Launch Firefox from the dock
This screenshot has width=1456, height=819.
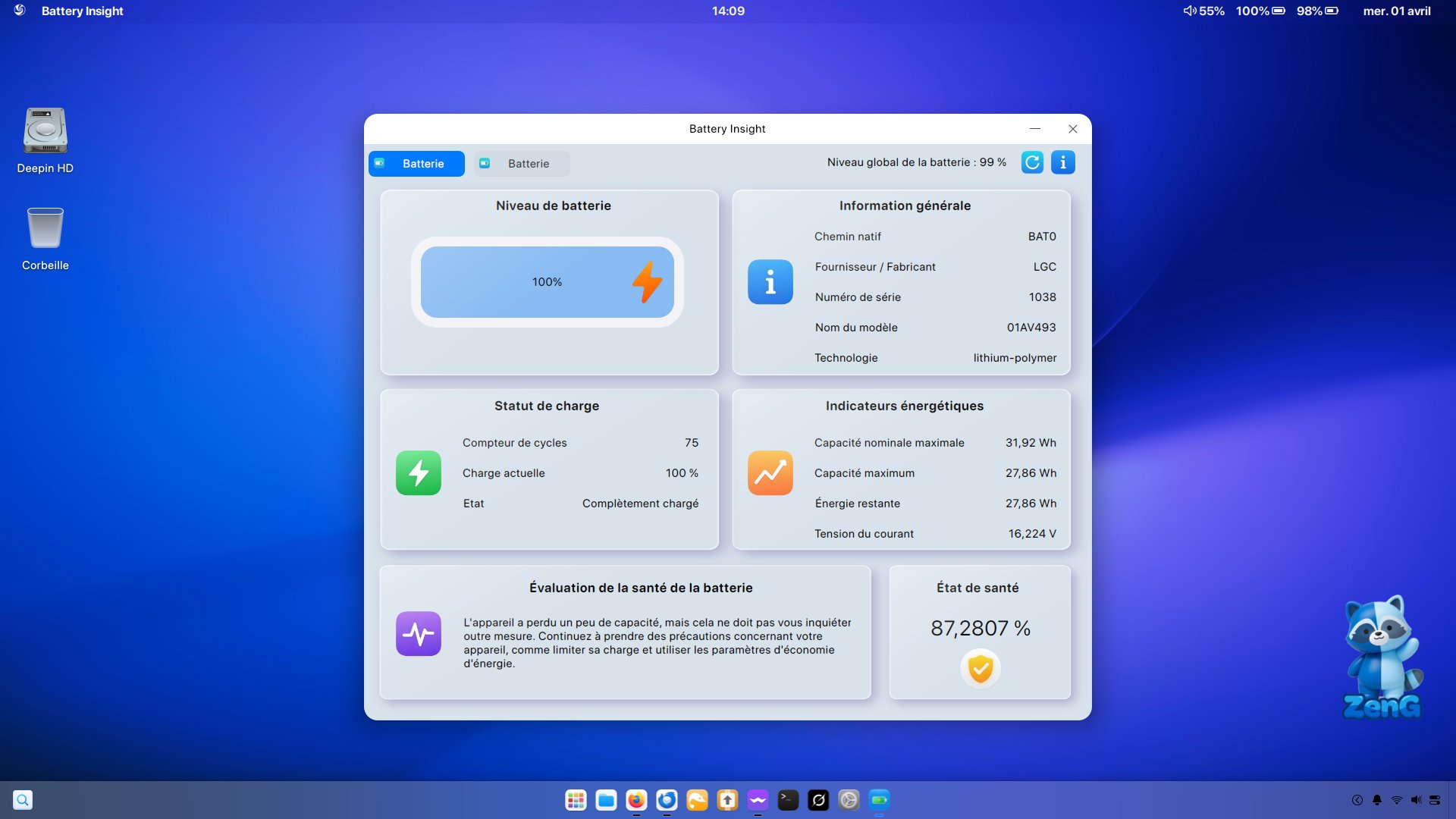tap(636, 800)
